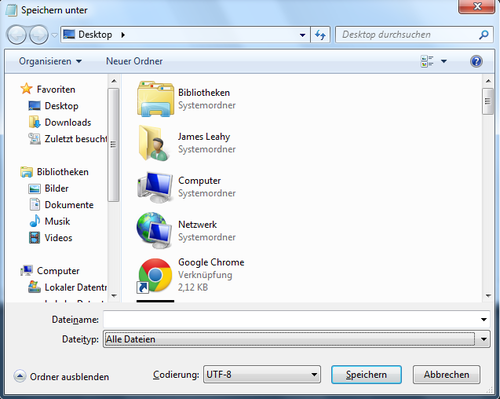The image size is (500, 399).
Task: Select Desktop under Favoriten
Action: [53, 106]
